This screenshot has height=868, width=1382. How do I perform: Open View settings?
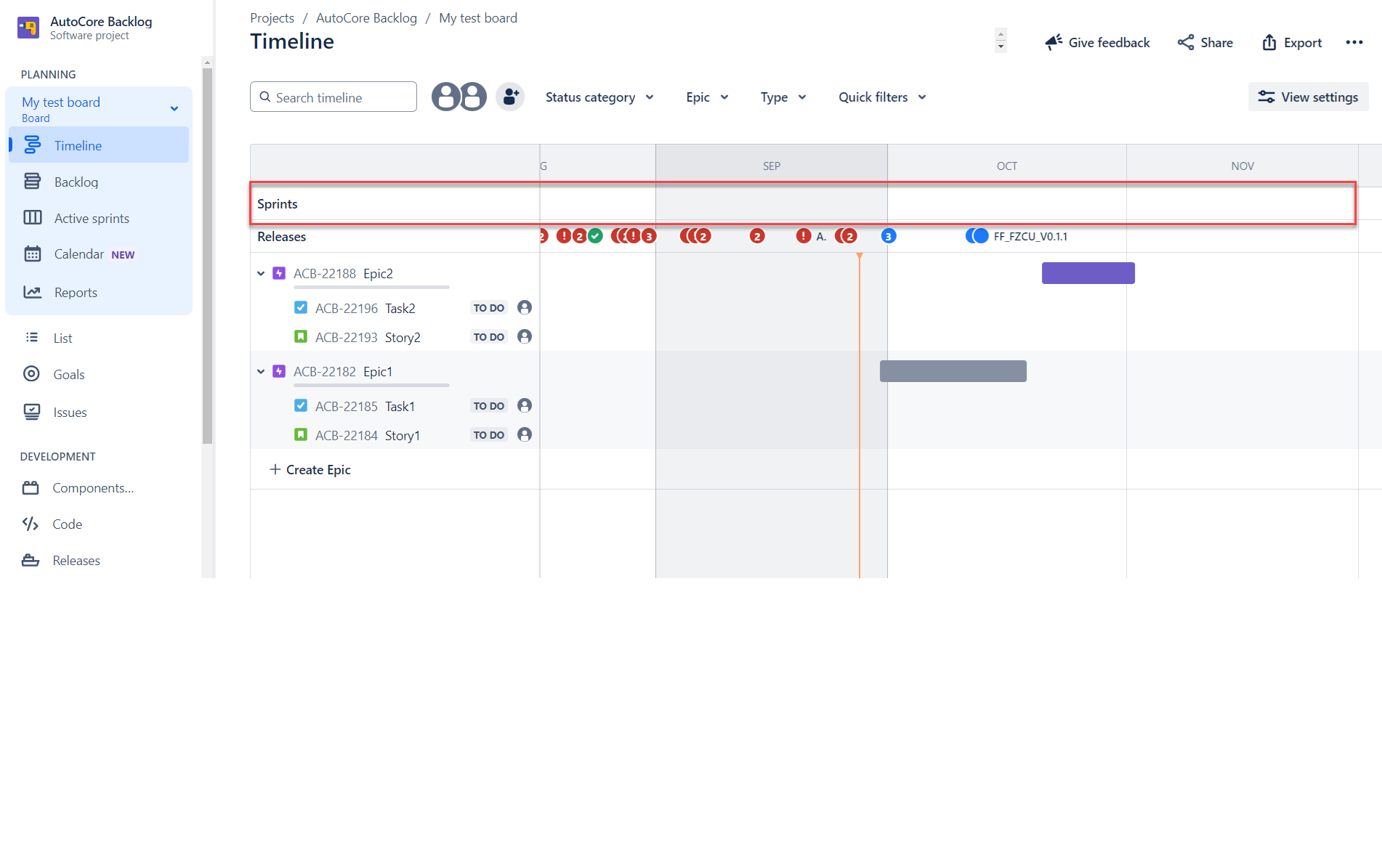(1309, 97)
